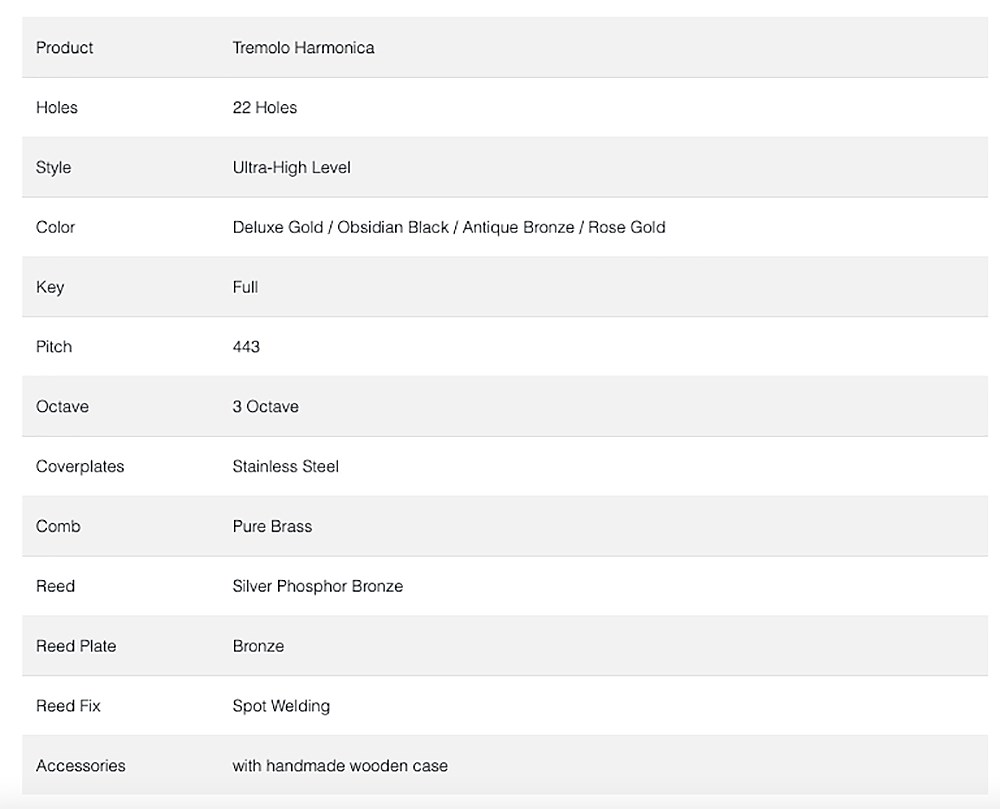Image resolution: width=1000 pixels, height=809 pixels.
Task: Select the "Stainless Steel" coverplates value
Action: point(285,466)
